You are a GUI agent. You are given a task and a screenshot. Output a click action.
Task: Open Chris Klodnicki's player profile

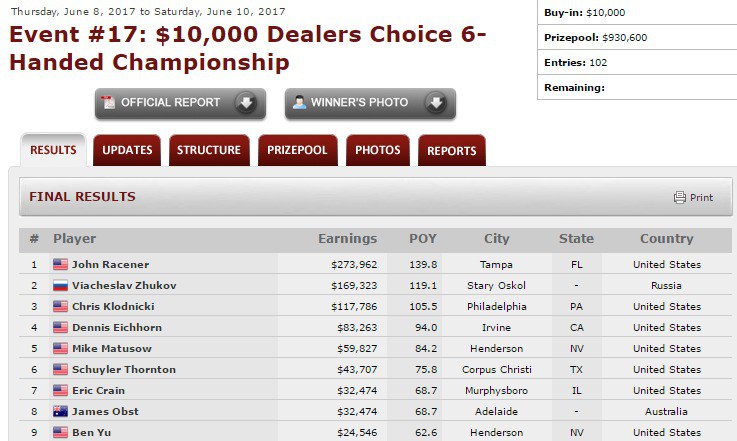tap(113, 307)
